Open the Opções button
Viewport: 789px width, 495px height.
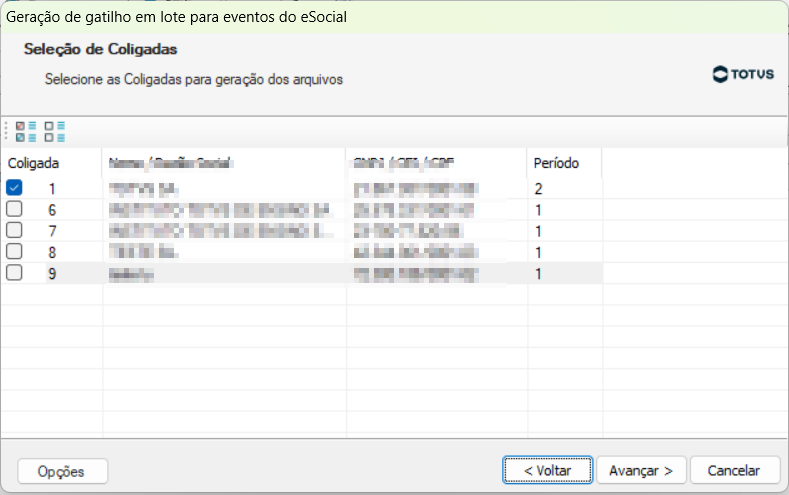coord(63,471)
